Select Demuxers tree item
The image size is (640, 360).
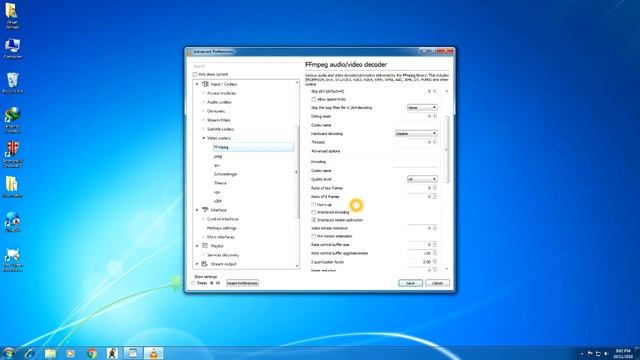[216, 111]
